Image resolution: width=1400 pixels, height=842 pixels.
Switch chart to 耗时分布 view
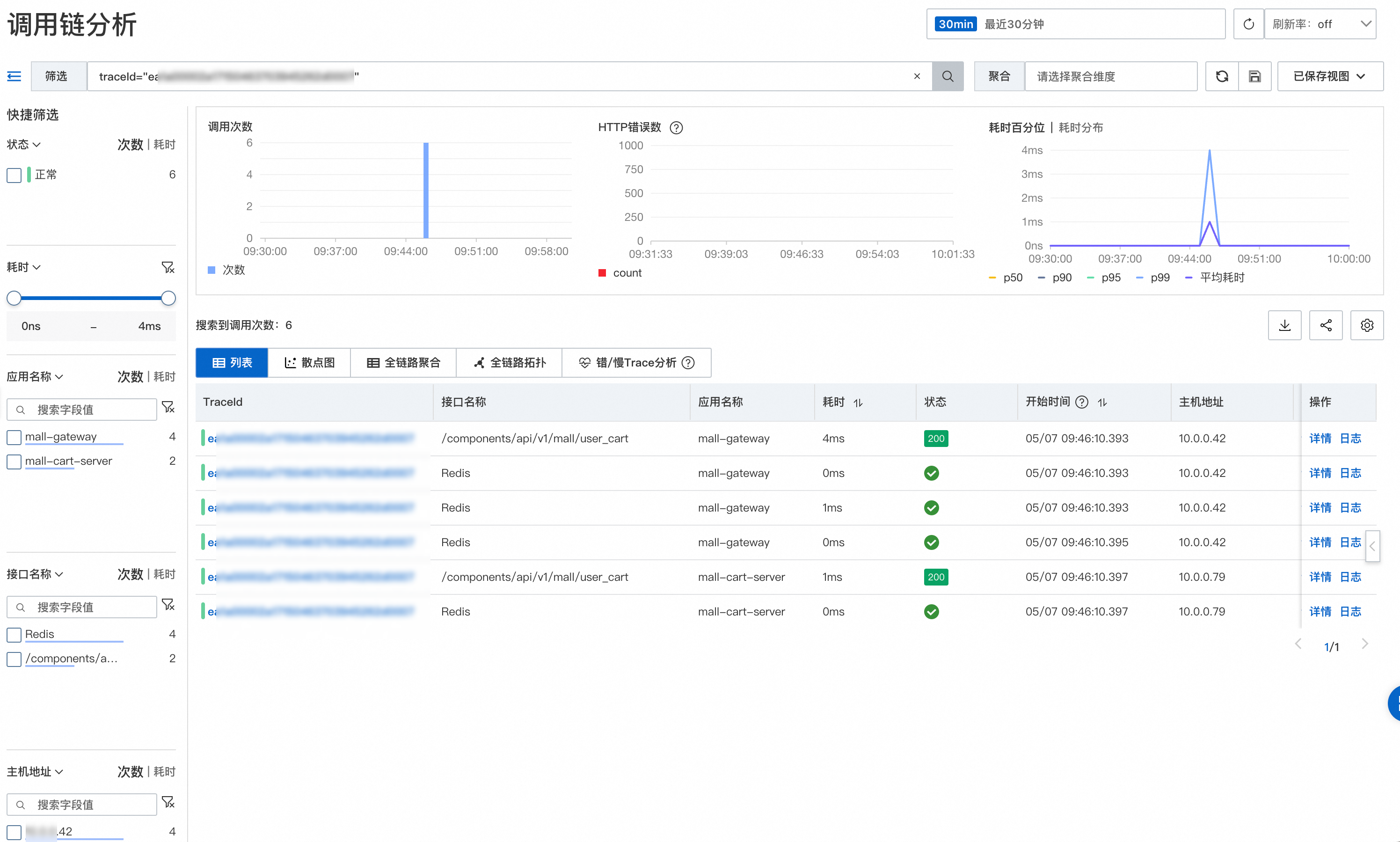[x=1080, y=128]
